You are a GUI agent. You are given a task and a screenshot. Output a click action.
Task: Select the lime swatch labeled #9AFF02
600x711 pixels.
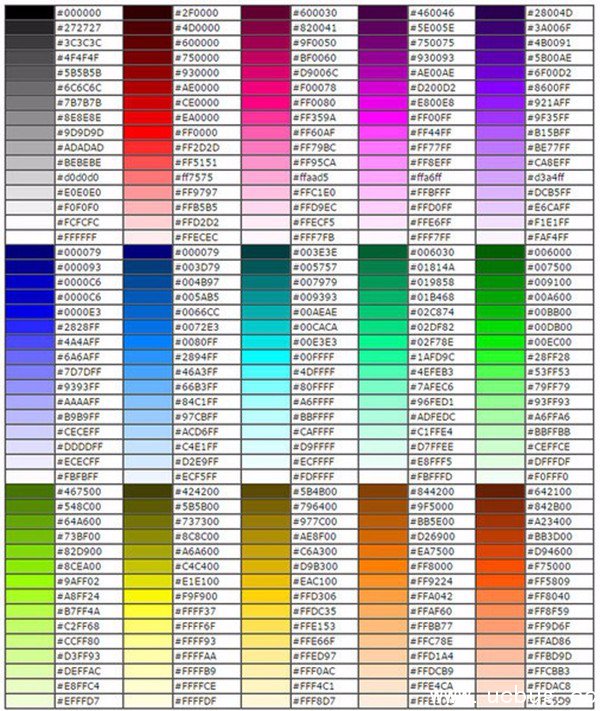[x=28, y=581]
